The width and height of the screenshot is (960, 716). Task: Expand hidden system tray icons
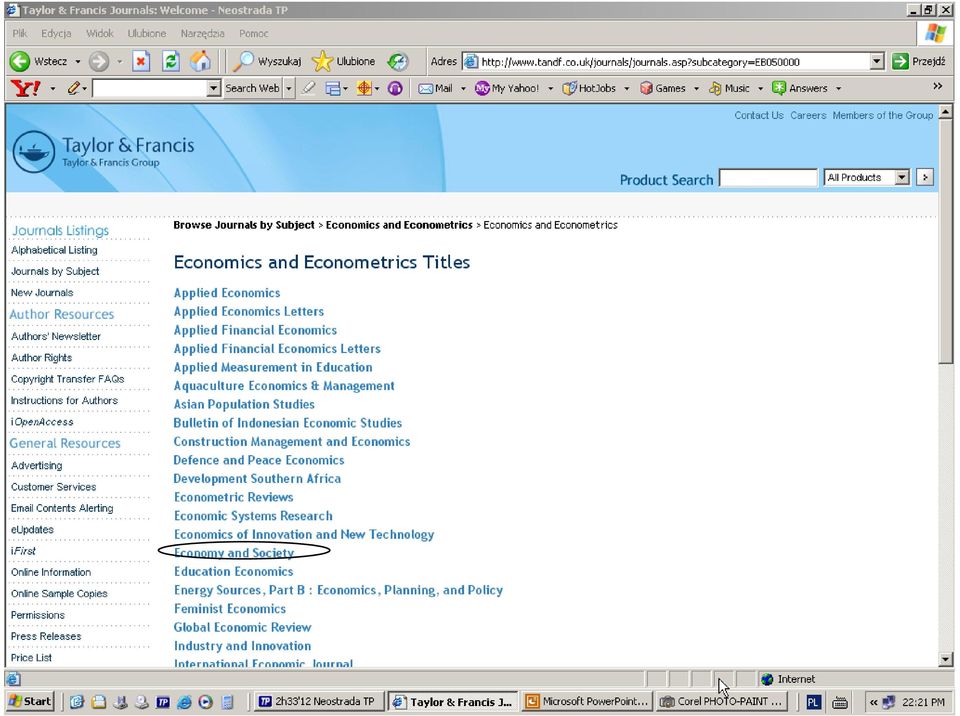pos(873,703)
